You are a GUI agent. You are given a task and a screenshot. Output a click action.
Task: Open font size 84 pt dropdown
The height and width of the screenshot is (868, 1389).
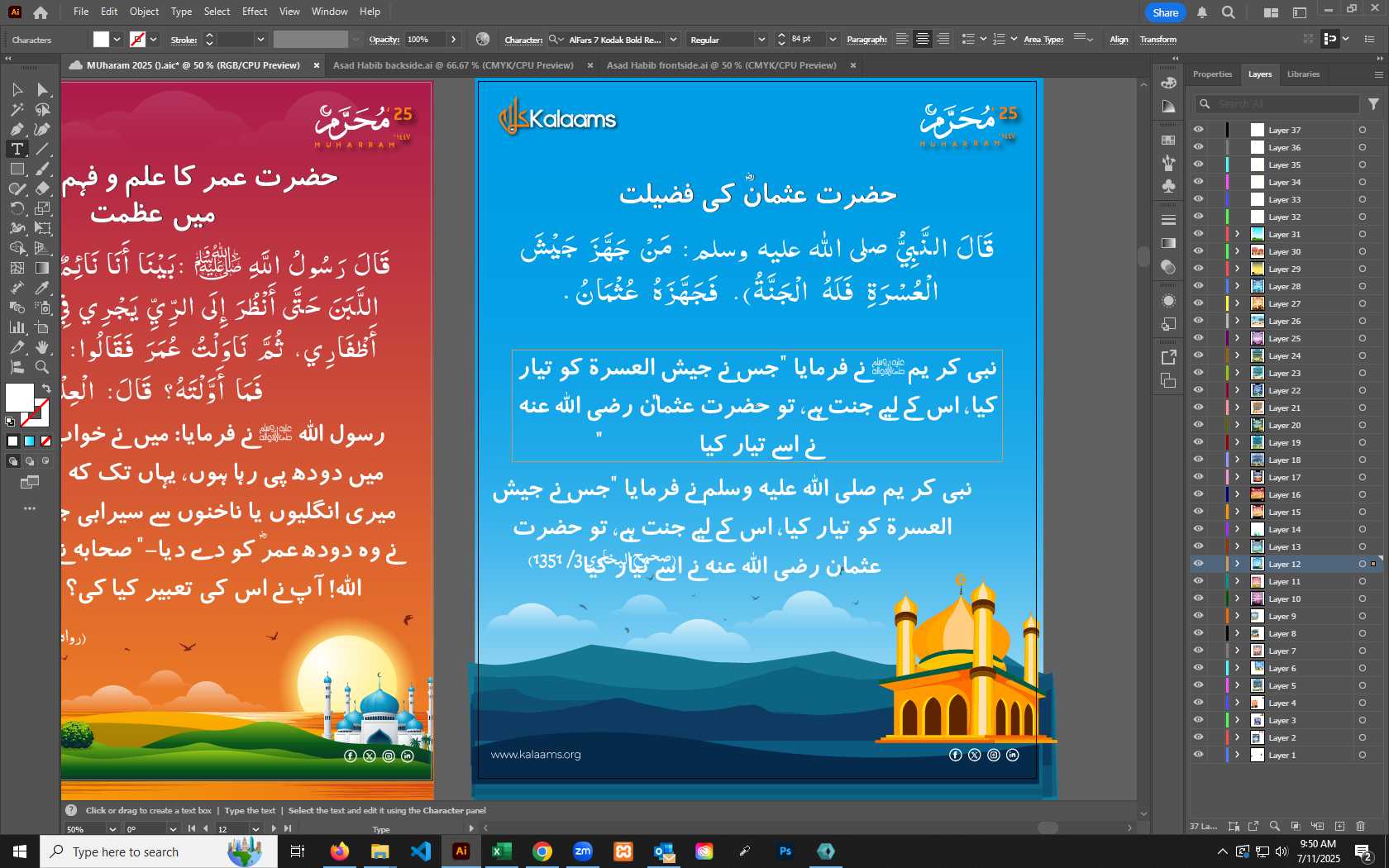pyautogui.click(x=832, y=40)
